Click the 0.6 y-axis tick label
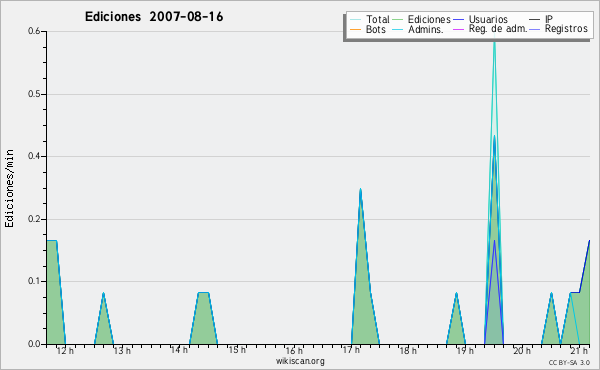Image resolution: width=600 pixels, height=370 pixels. (34, 31)
